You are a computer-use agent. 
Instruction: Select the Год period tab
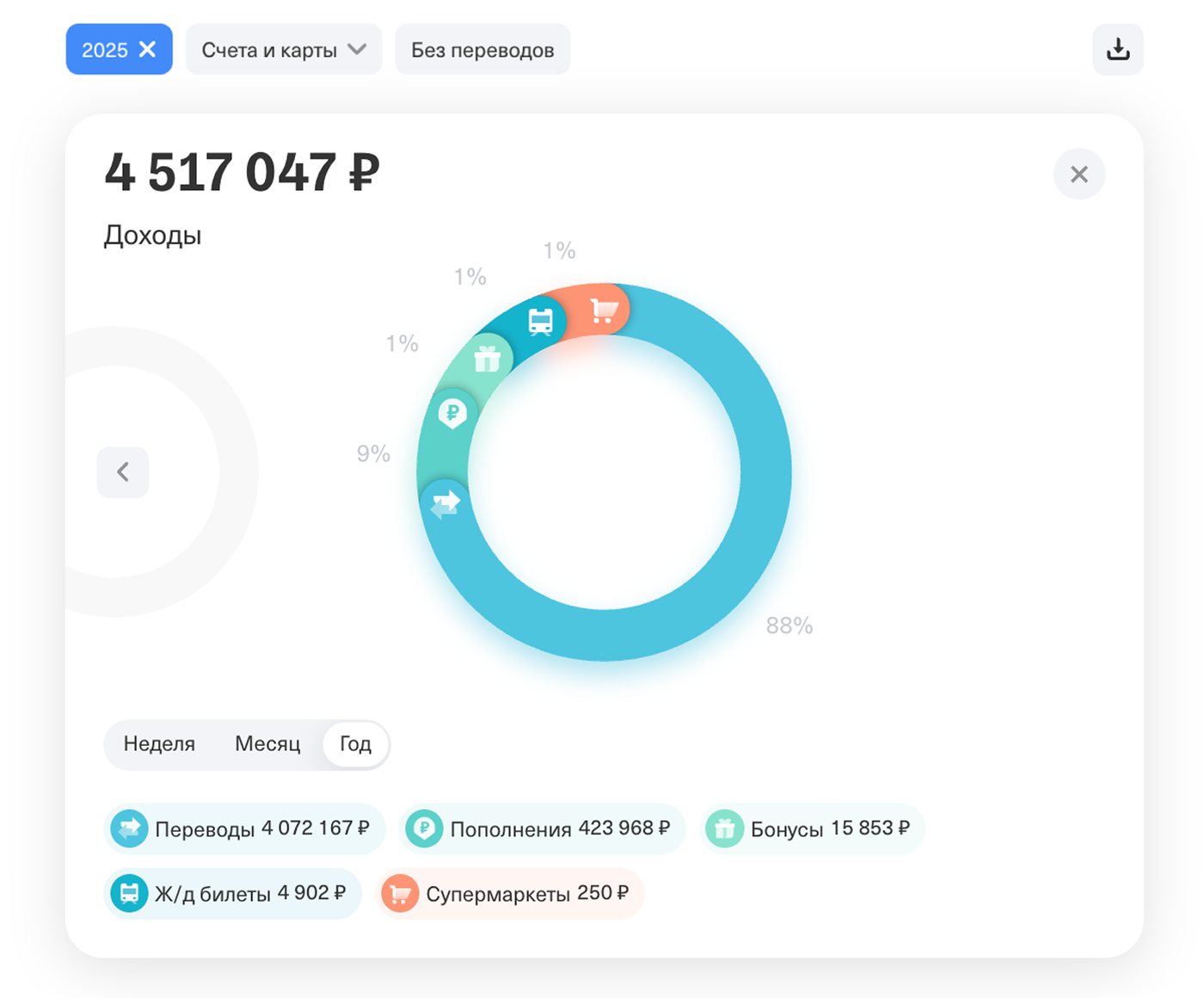(x=355, y=743)
